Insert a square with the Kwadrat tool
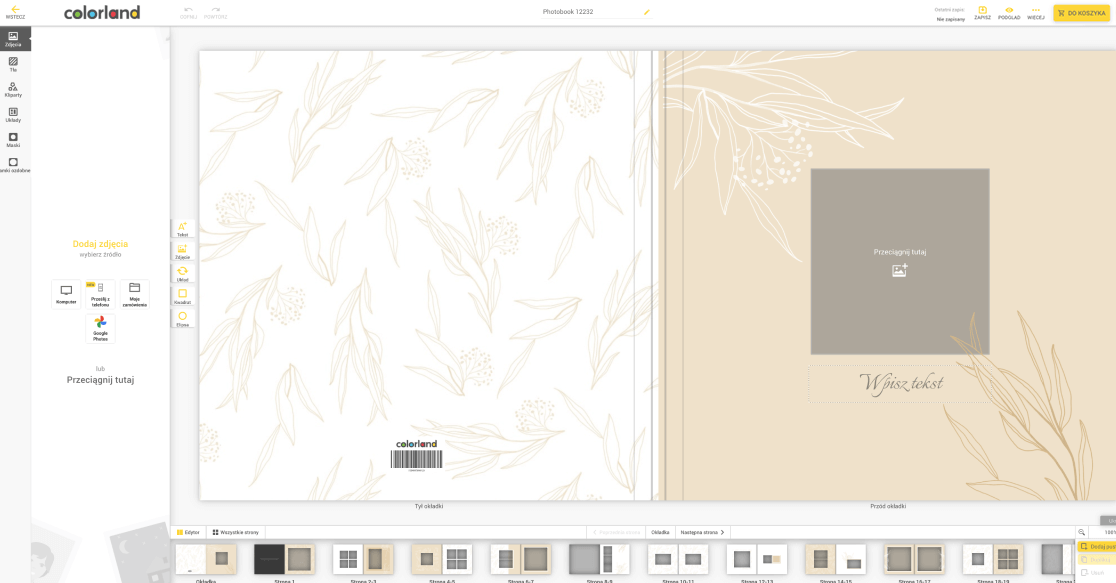Image resolution: width=1116 pixels, height=583 pixels. click(182, 296)
